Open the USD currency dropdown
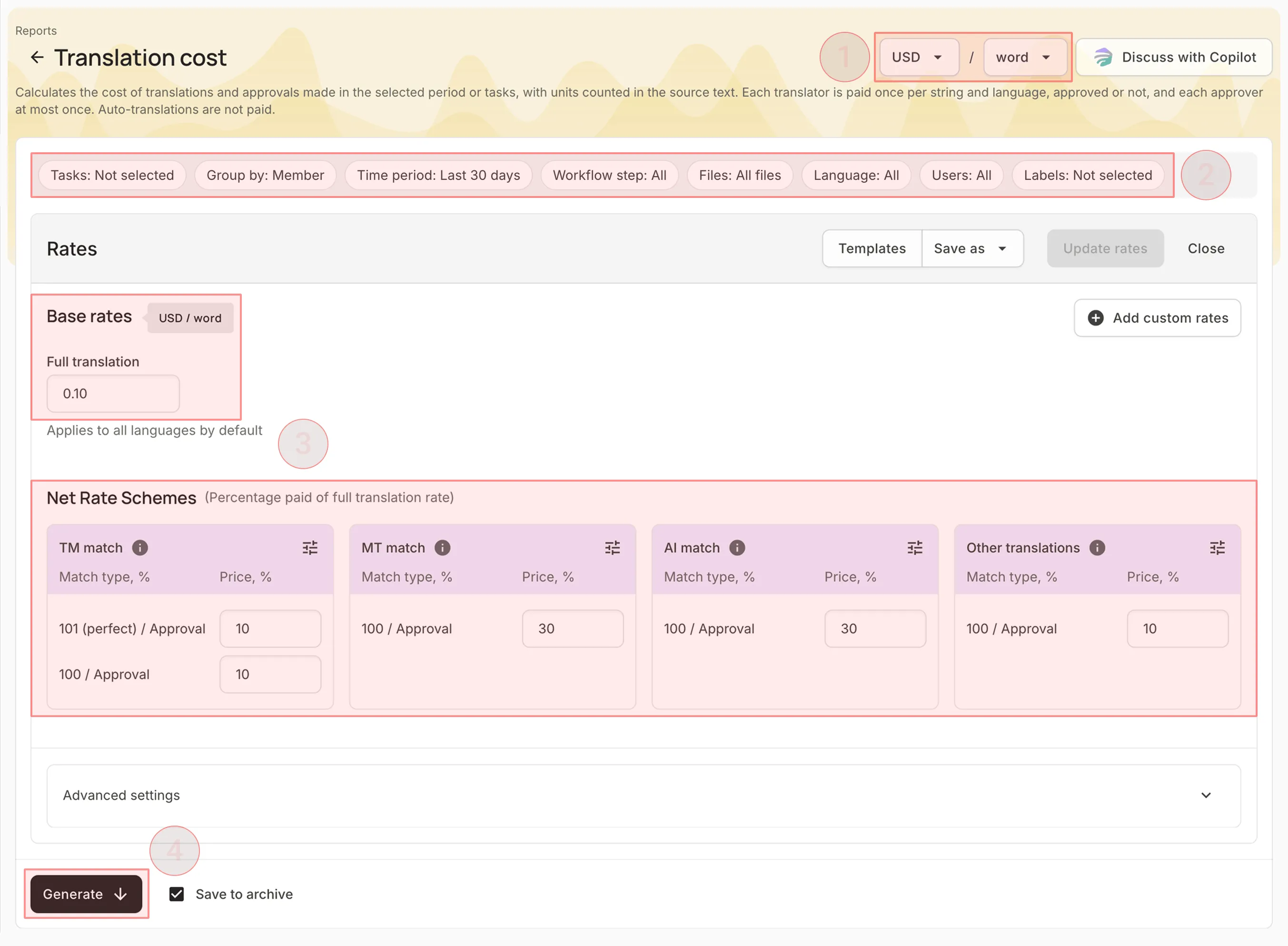1288x946 pixels. [919, 57]
